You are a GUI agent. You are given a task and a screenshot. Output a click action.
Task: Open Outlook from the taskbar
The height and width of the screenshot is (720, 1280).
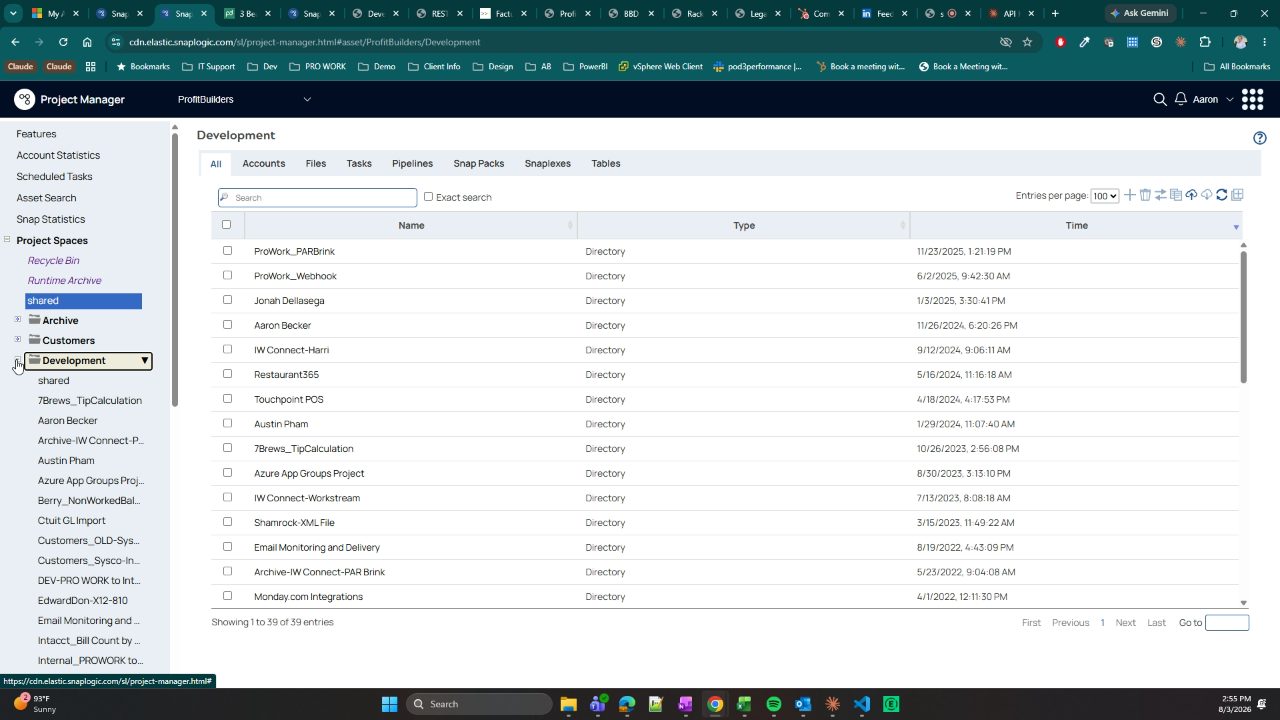[x=803, y=704]
